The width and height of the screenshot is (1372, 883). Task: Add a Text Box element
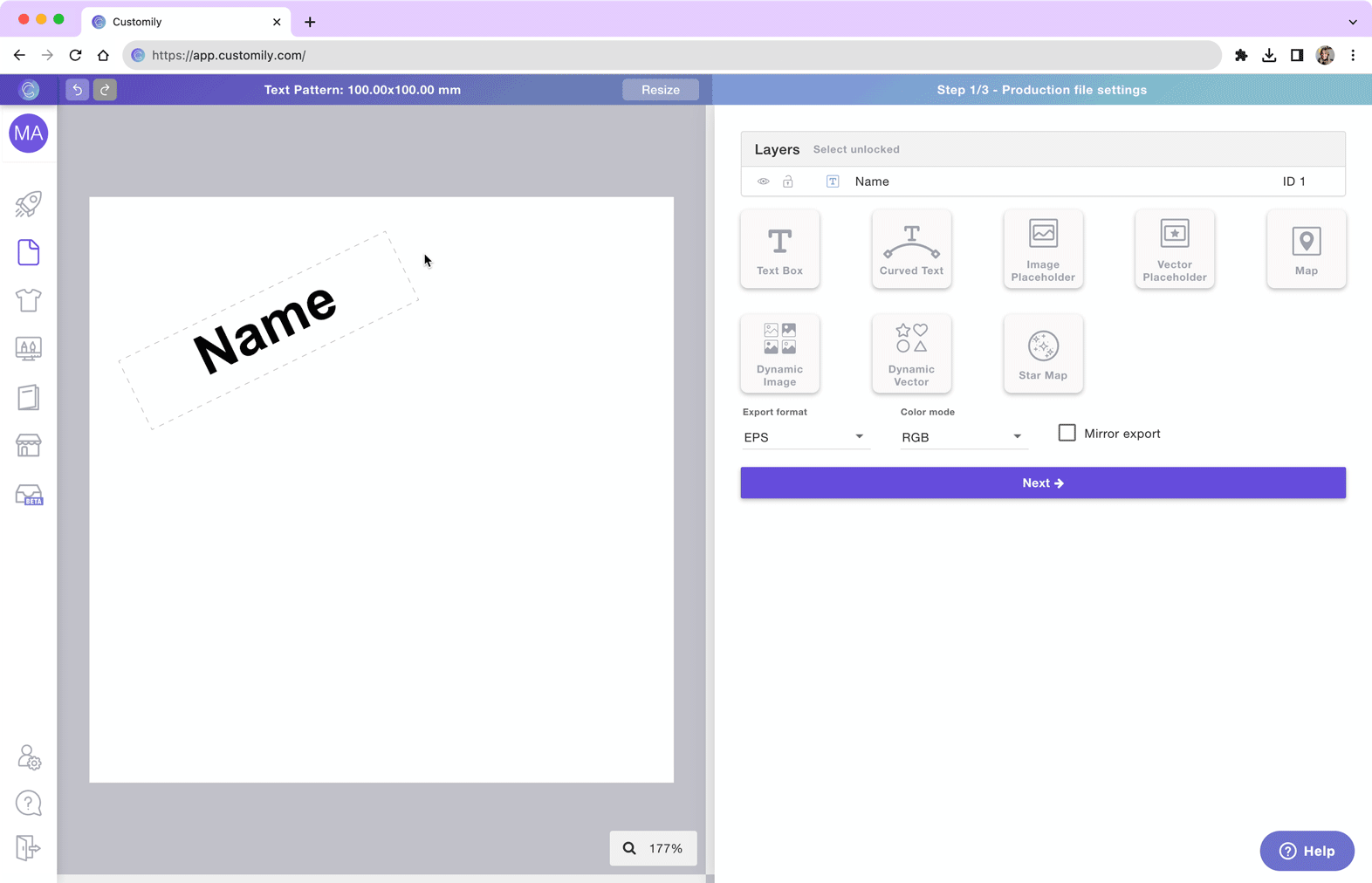tap(779, 250)
